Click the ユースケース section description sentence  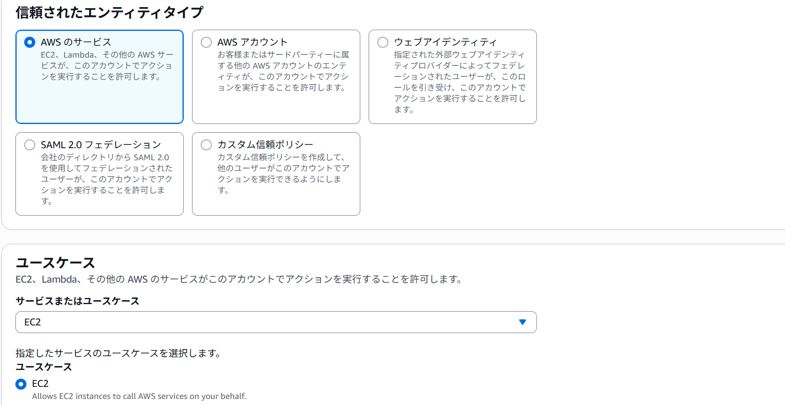tap(238, 279)
